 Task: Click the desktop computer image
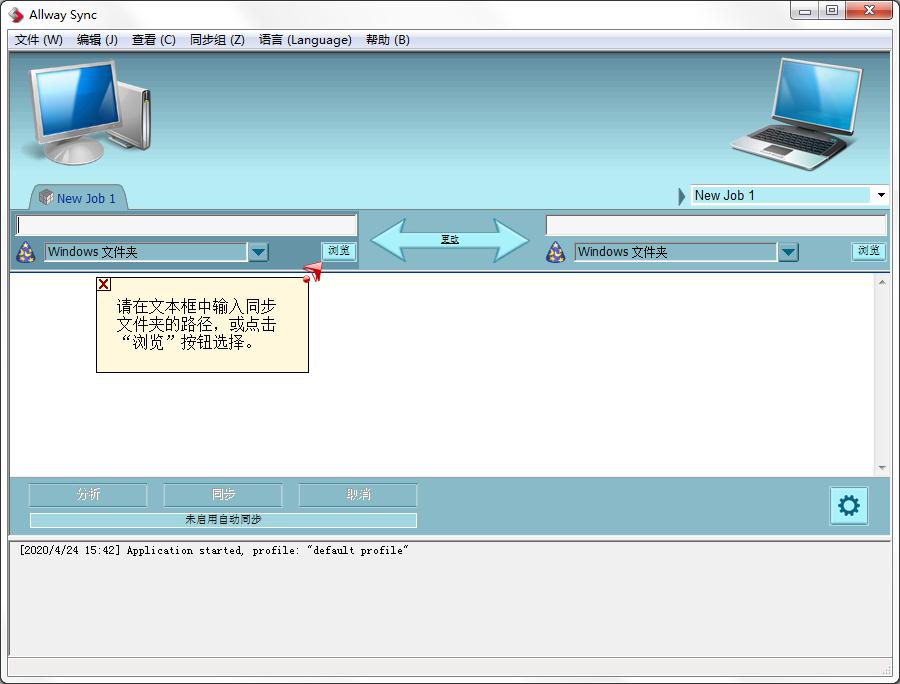pos(85,112)
